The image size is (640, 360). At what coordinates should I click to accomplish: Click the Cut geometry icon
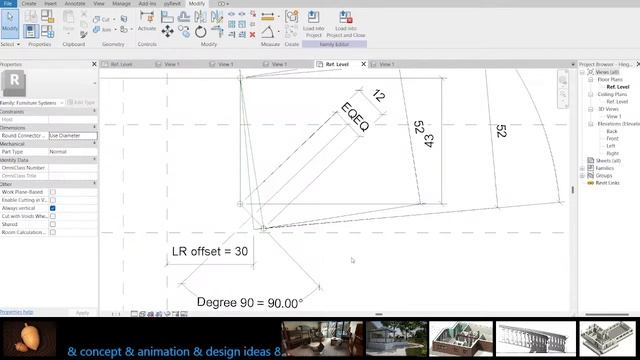coord(97,19)
